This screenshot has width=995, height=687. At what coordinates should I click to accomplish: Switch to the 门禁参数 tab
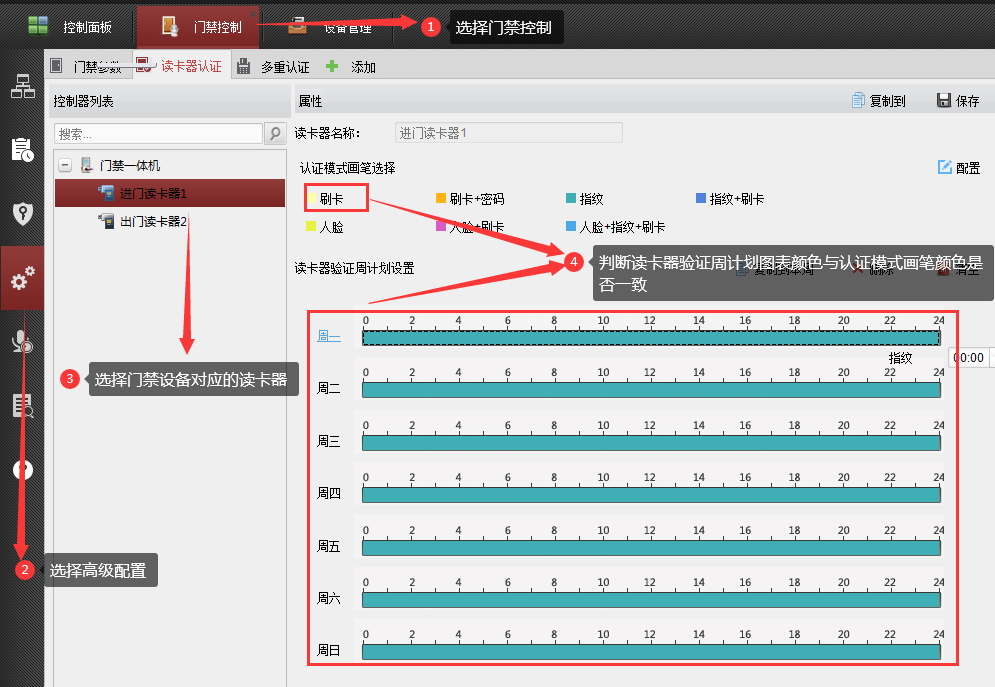pyautogui.click(x=87, y=67)
